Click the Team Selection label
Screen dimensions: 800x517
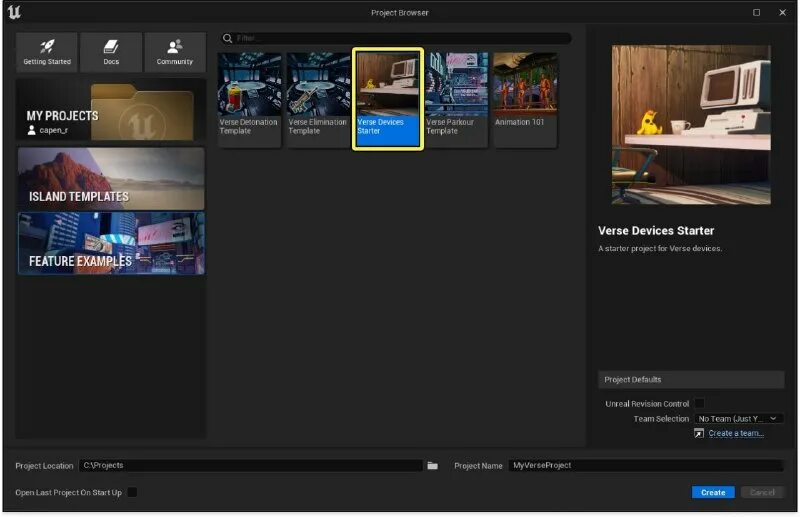click(661, 418)
